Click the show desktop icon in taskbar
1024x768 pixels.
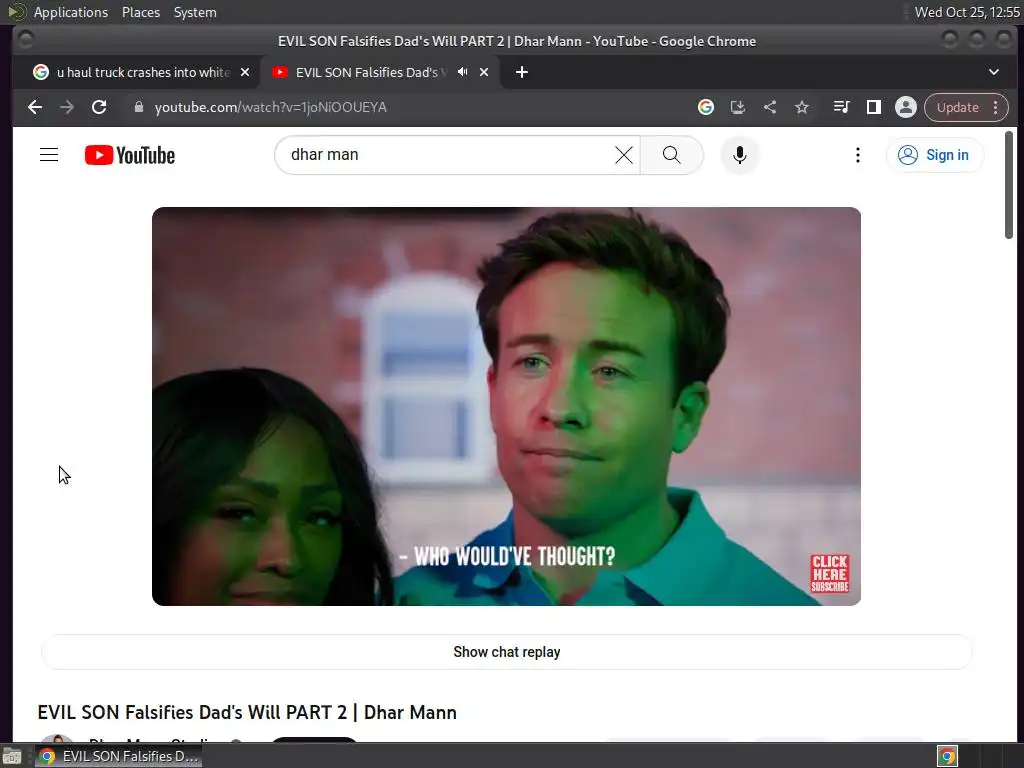click(x=12, y=756)
